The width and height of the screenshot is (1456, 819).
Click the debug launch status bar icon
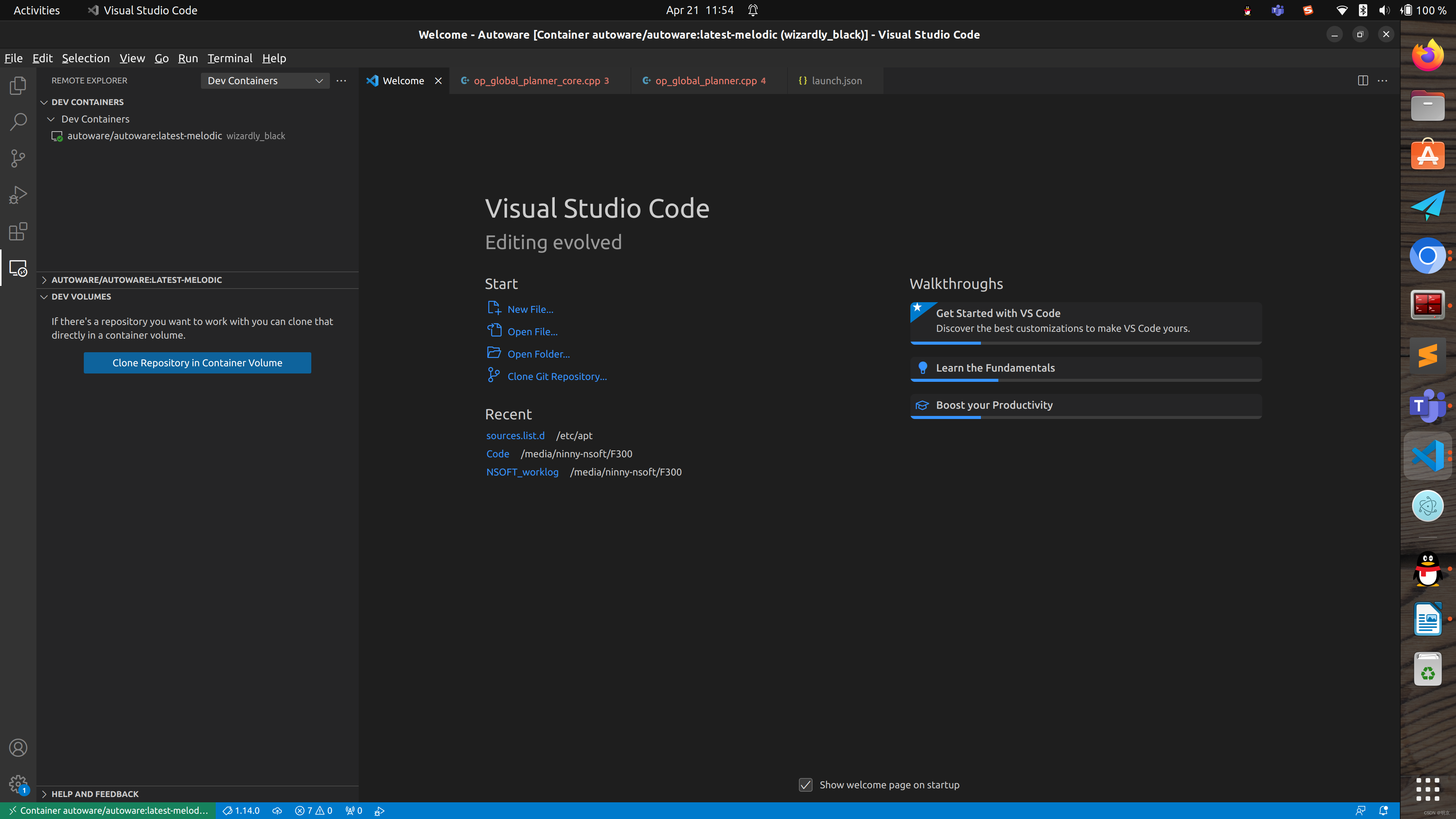(380, 811)
